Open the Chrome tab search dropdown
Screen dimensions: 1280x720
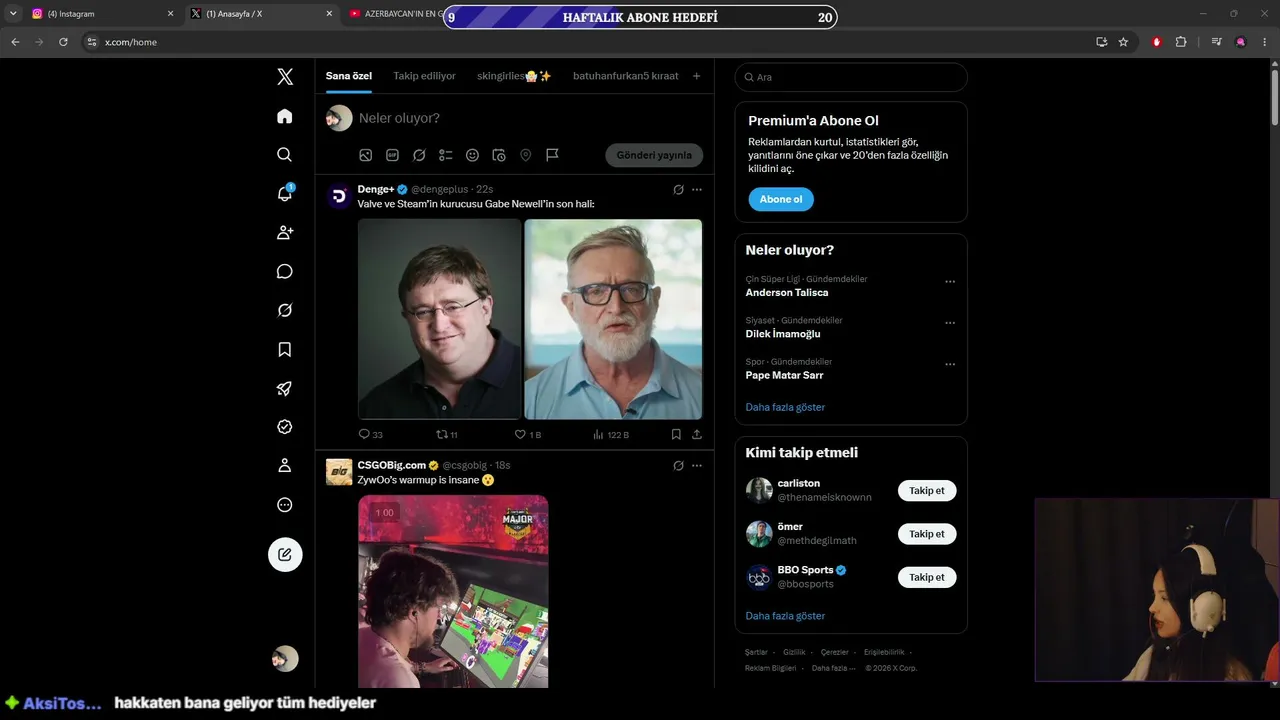13,14
